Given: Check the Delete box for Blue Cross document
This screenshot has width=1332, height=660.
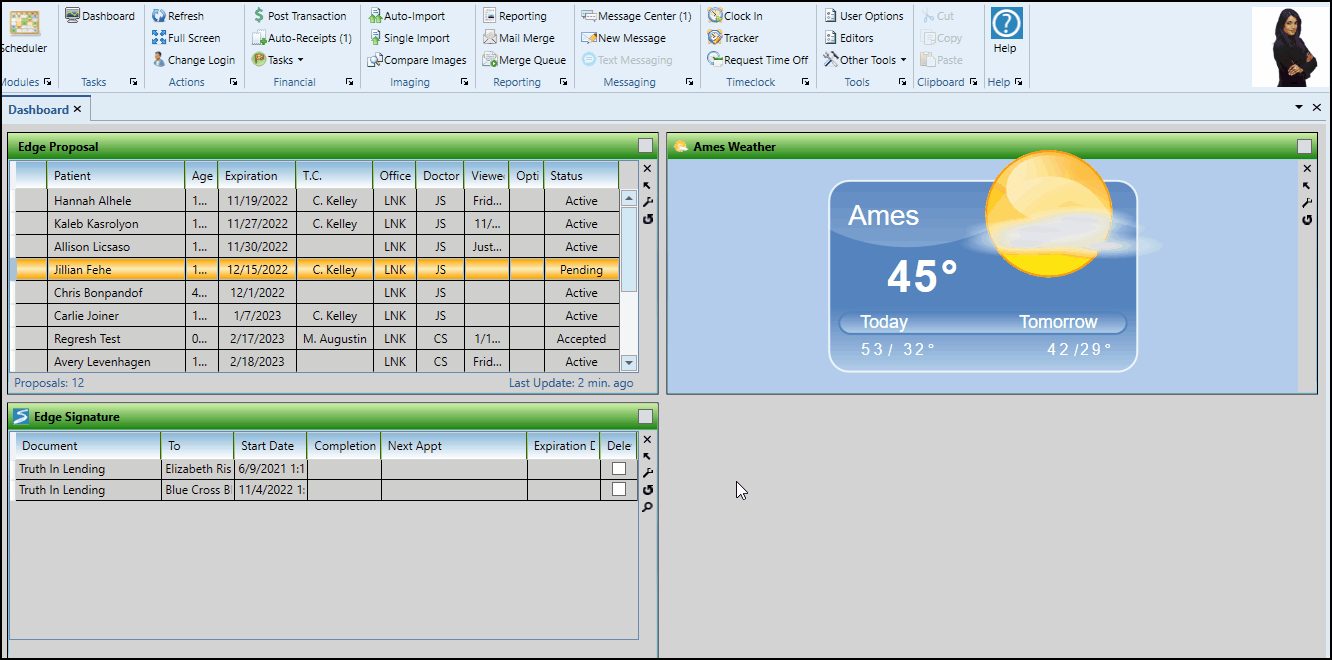Looking at the screenshot, I should pos(619,489).
